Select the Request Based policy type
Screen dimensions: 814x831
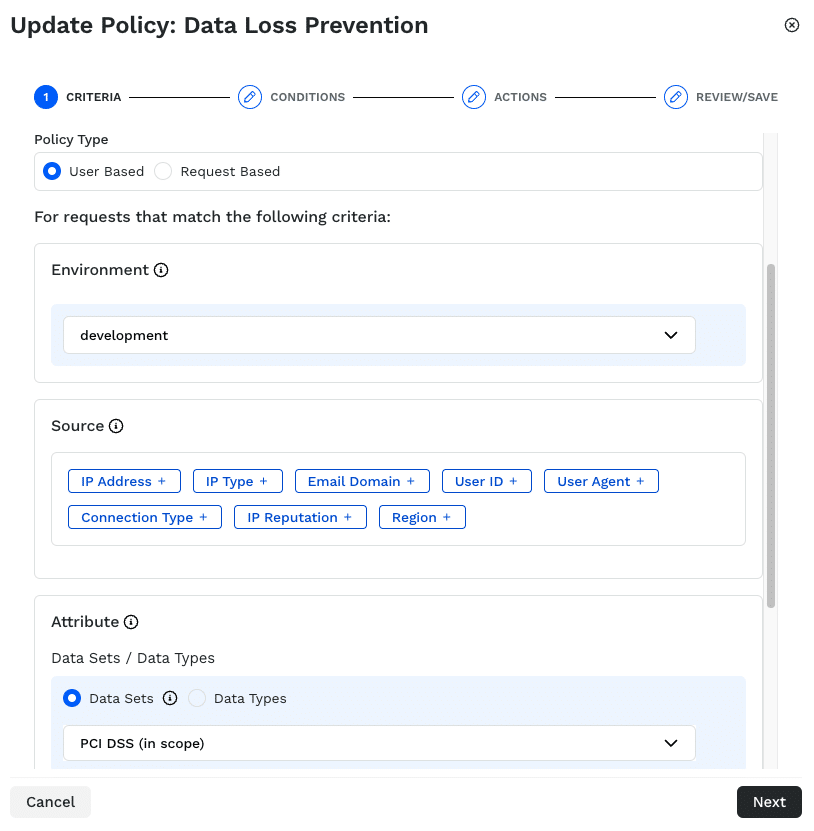point(163,171)
